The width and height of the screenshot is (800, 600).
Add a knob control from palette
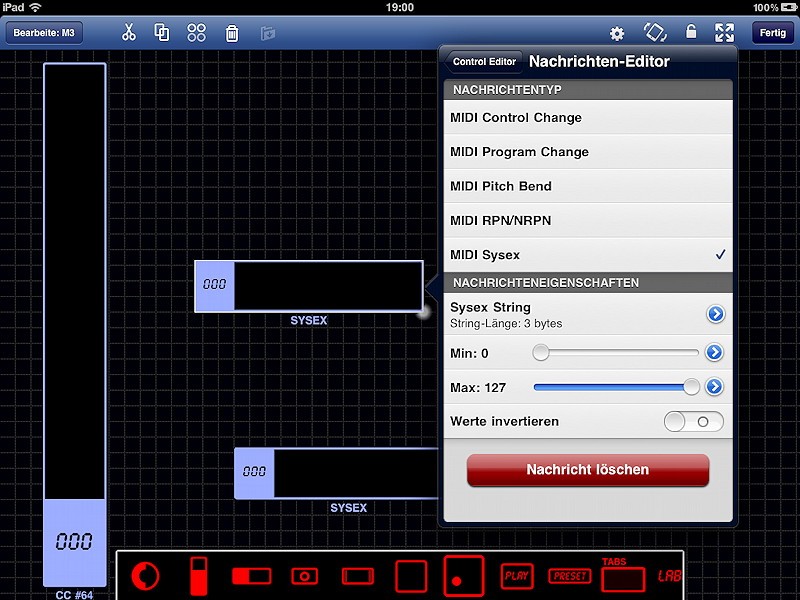pos(145,576)
